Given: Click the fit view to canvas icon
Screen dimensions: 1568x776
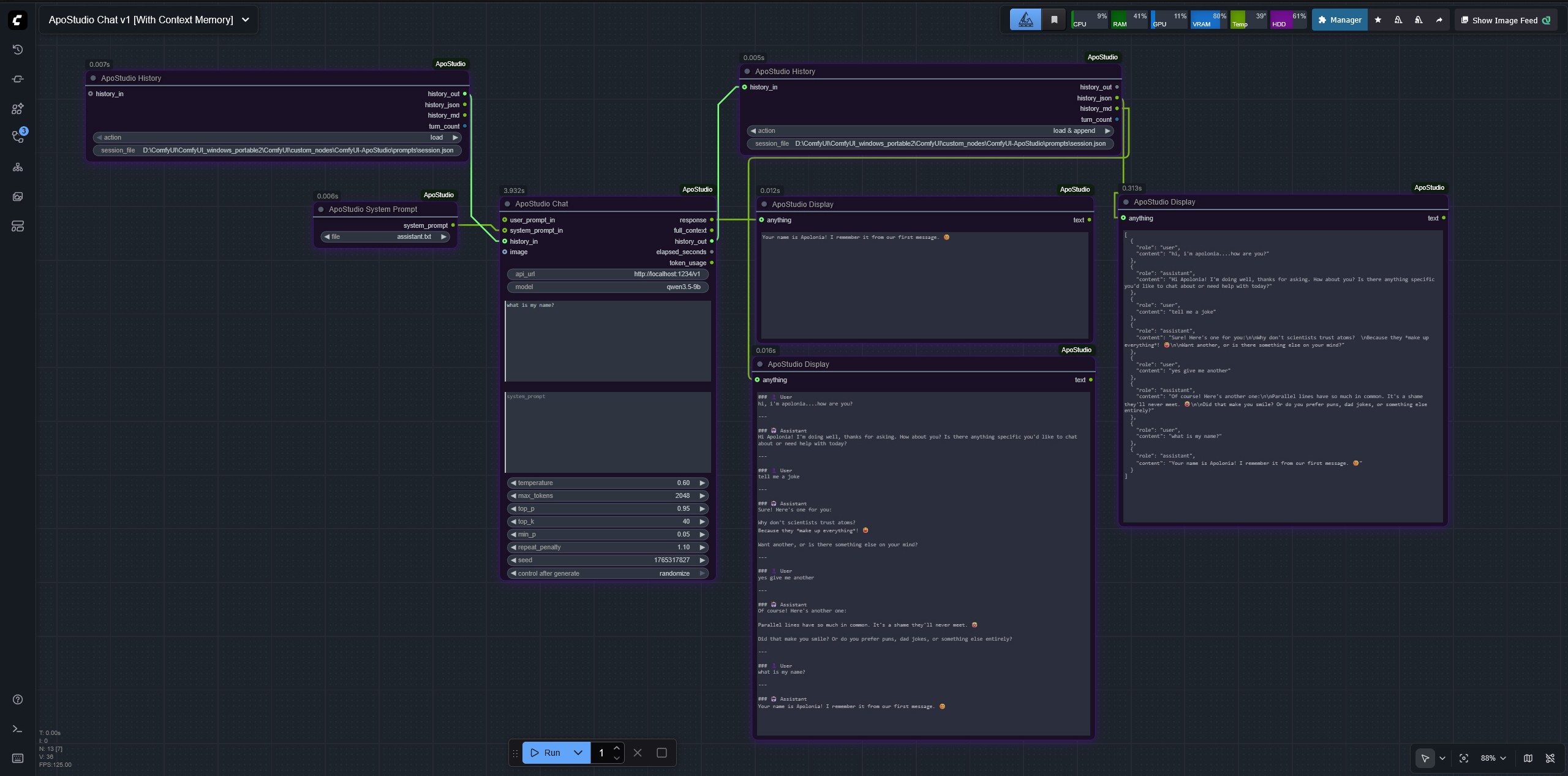Looking at the screenshot, I should coord(1464,758).
